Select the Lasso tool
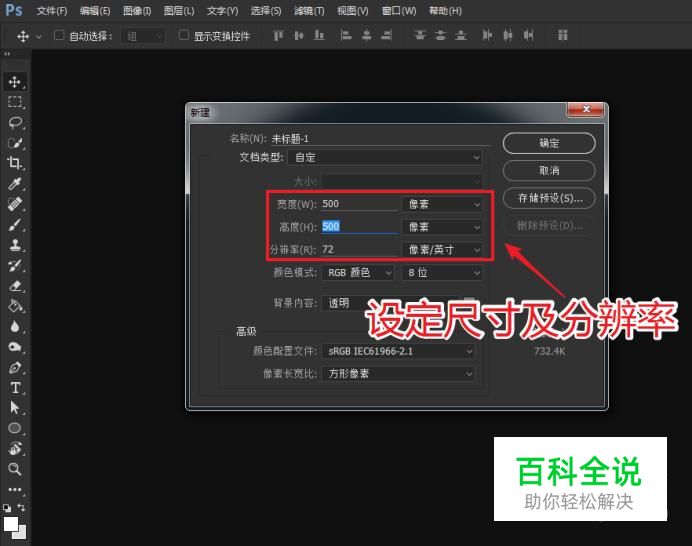This screenshot has height=546, width=692. [15, 123]
